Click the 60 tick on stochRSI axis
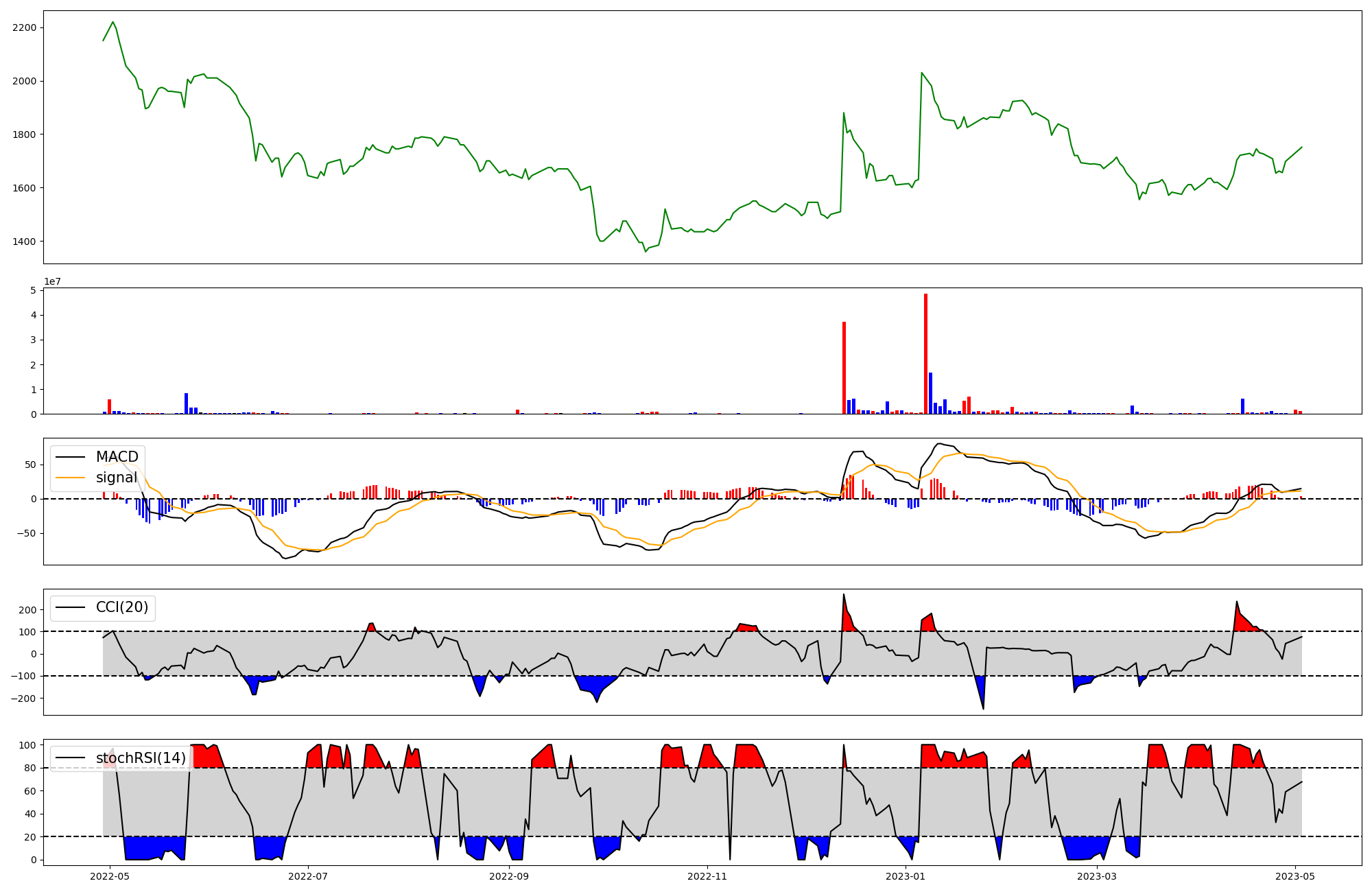The image size is (1372, 892). (x=31, y=791)
